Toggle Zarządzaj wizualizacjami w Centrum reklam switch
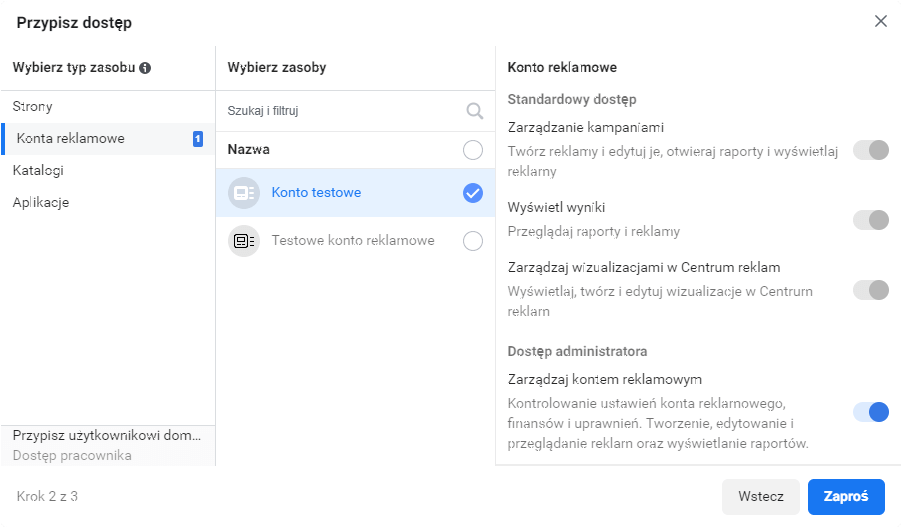The width and height of the screenshot is (902, 528). (x=870, y=290)
